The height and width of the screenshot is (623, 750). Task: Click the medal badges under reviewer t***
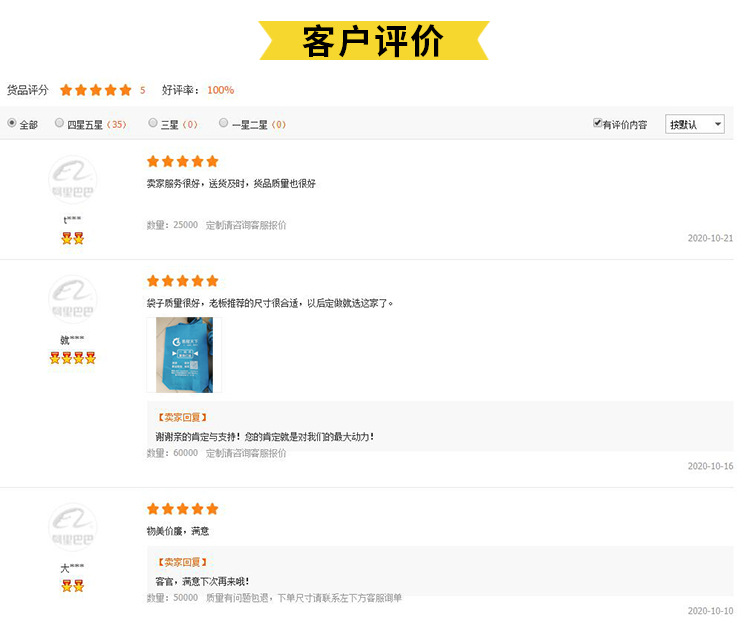(73, 238)
